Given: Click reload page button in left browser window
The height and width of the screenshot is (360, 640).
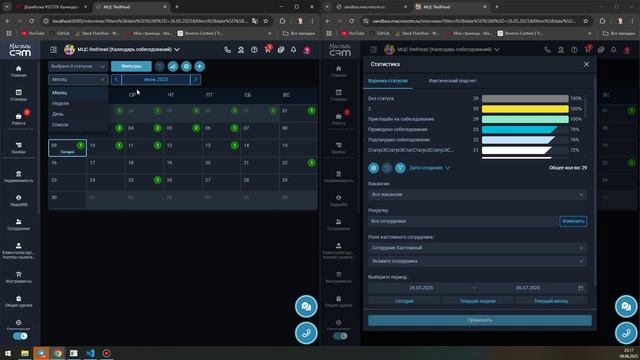Looking at the screenshot, I should pyautogui.click(x=31, y=21).
